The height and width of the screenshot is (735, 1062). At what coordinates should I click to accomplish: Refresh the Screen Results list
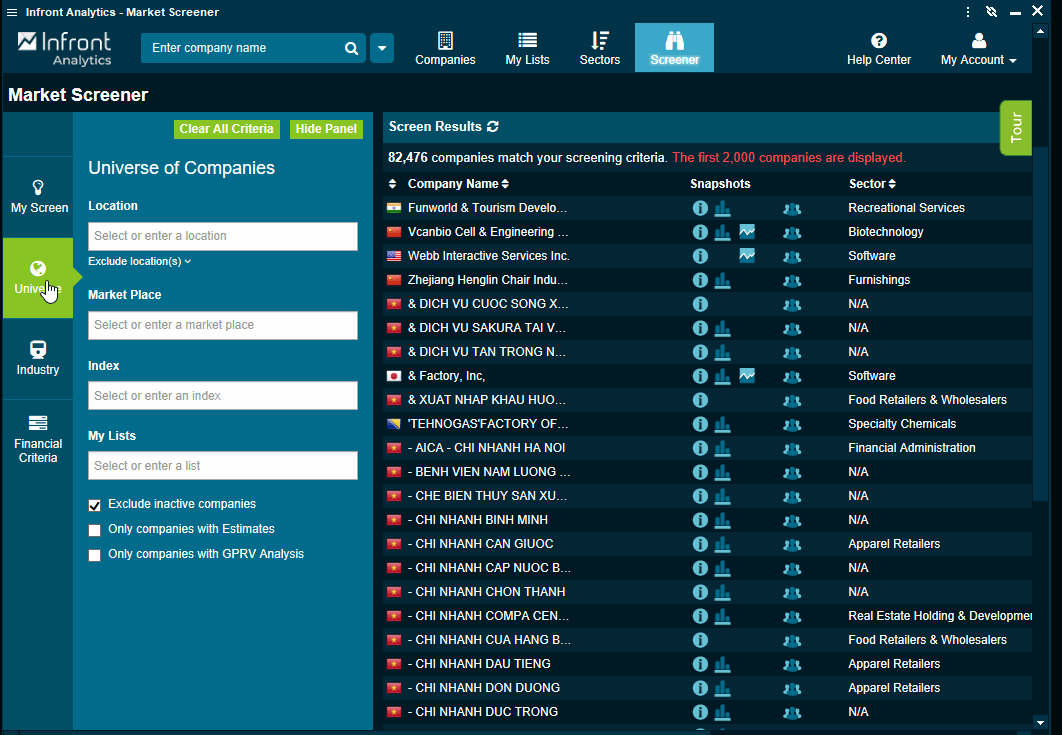(x=493, y=127)
